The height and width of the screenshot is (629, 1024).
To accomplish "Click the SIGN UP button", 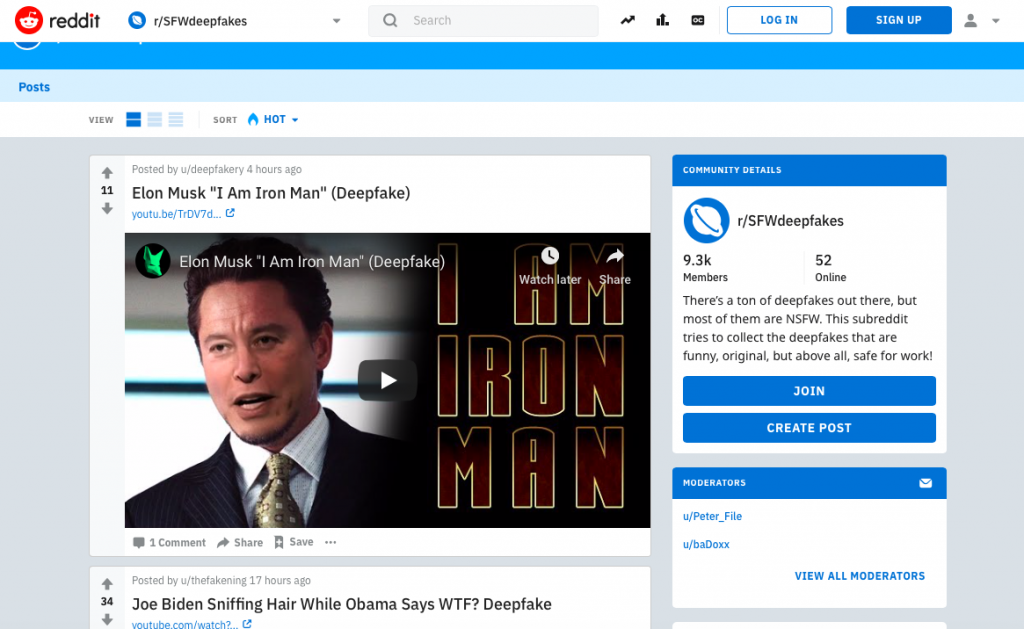I will tap(899, 20).
